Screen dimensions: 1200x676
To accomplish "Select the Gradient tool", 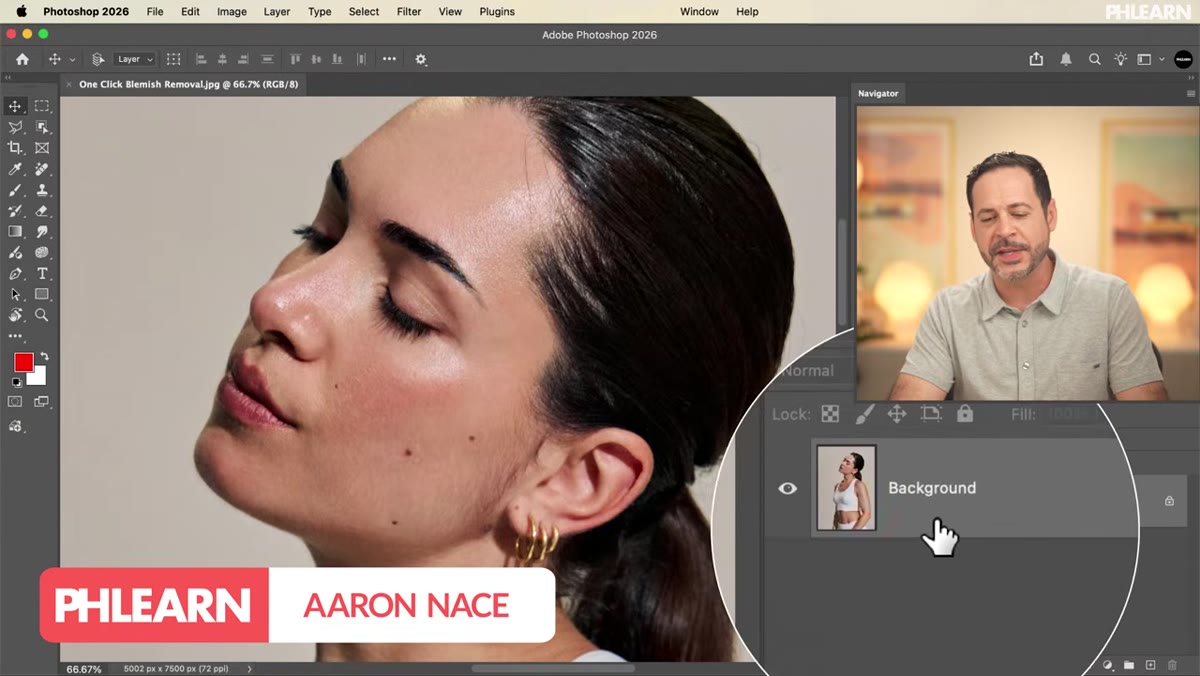I will (x=15, y=232).
